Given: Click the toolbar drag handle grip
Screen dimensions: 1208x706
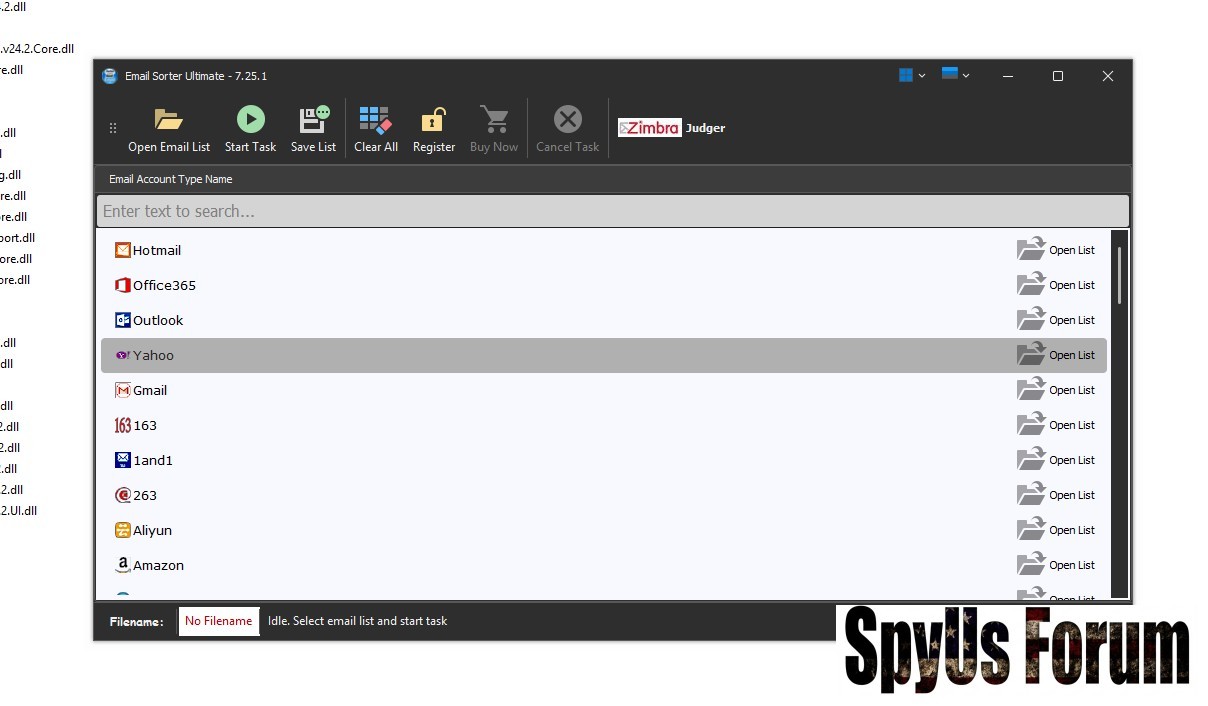Looking at the screenshot, I should (113, 128).
